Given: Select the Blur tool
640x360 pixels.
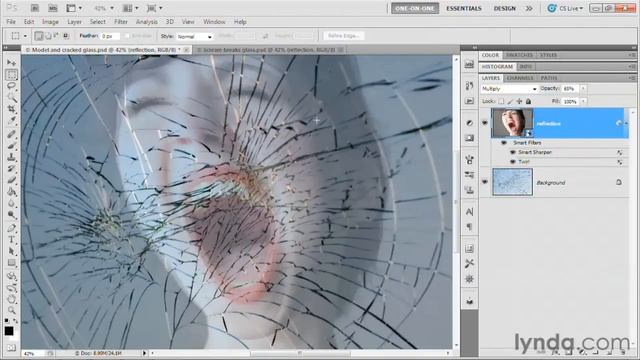Looking at the screenshot, I should coord(11,203).
